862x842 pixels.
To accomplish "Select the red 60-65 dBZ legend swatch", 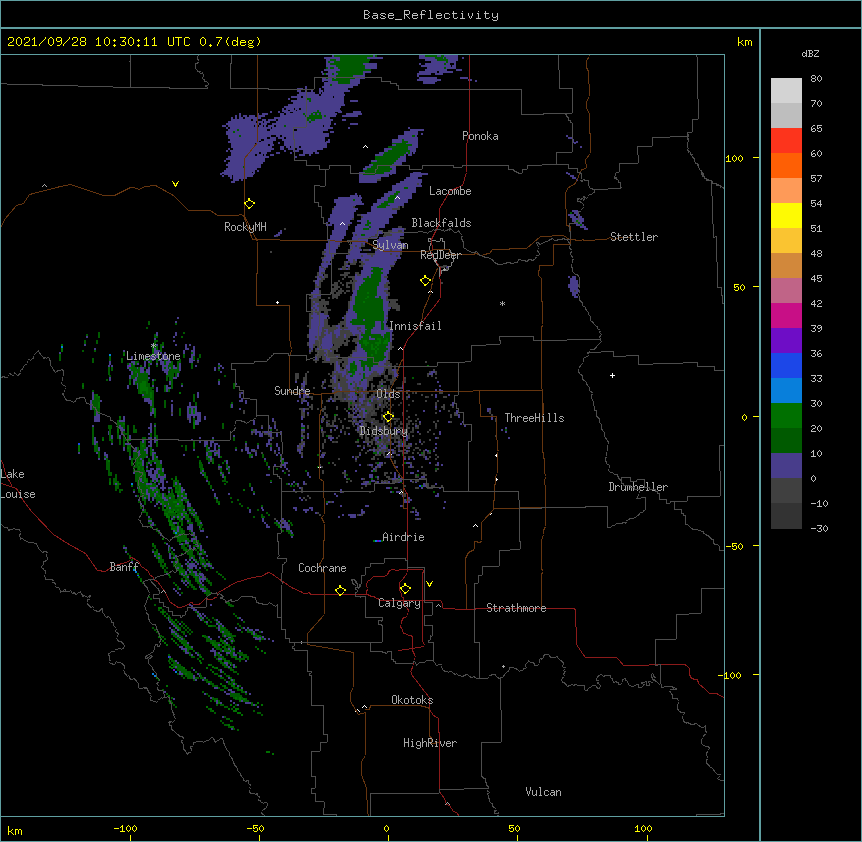I will tap(786, 141).
